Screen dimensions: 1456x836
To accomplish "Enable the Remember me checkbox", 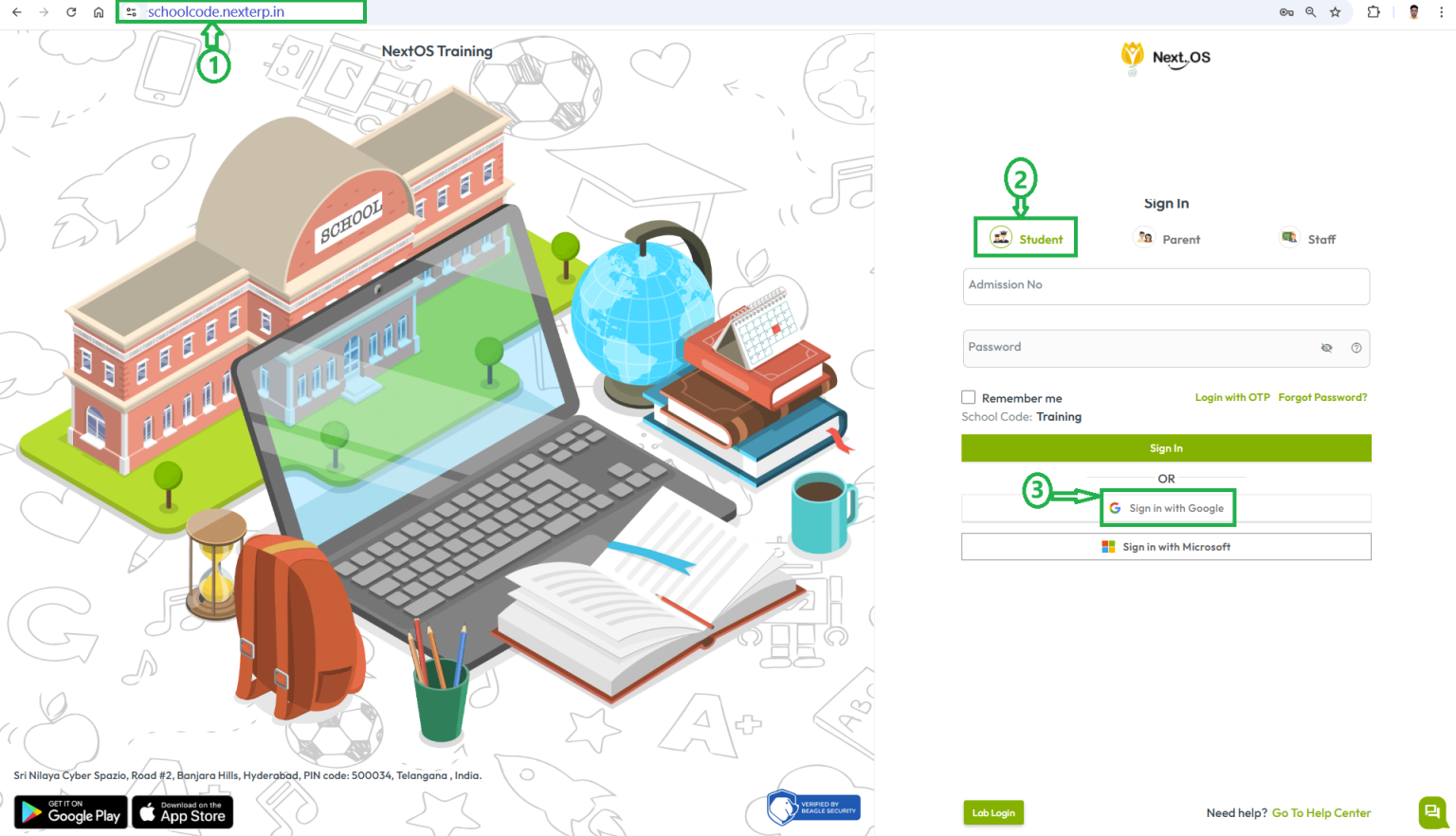I will 968,397.
